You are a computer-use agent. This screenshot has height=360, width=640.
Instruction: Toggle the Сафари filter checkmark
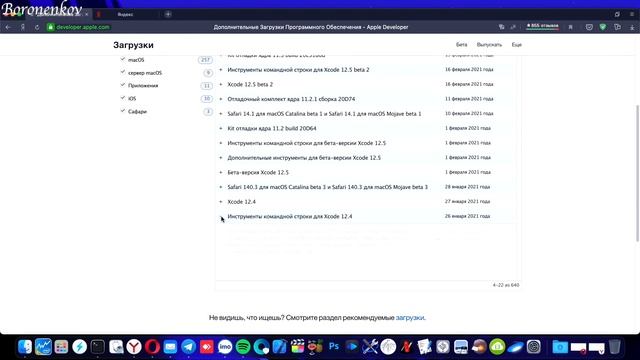pos(122,111)
